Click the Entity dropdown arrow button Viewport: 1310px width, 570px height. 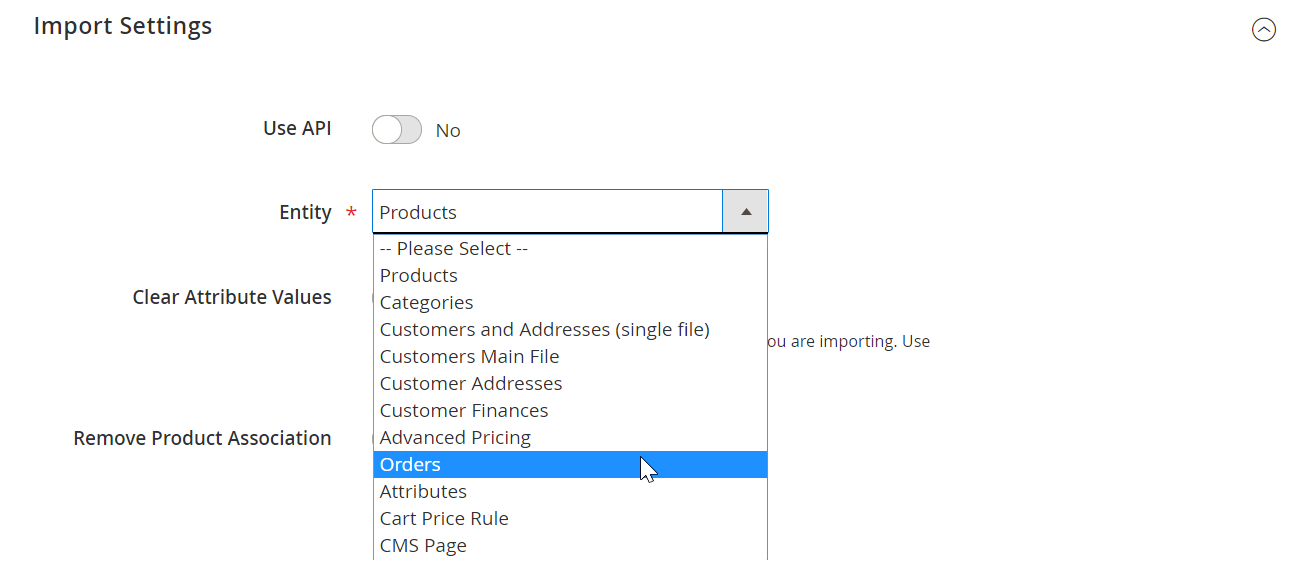point(745,212)
